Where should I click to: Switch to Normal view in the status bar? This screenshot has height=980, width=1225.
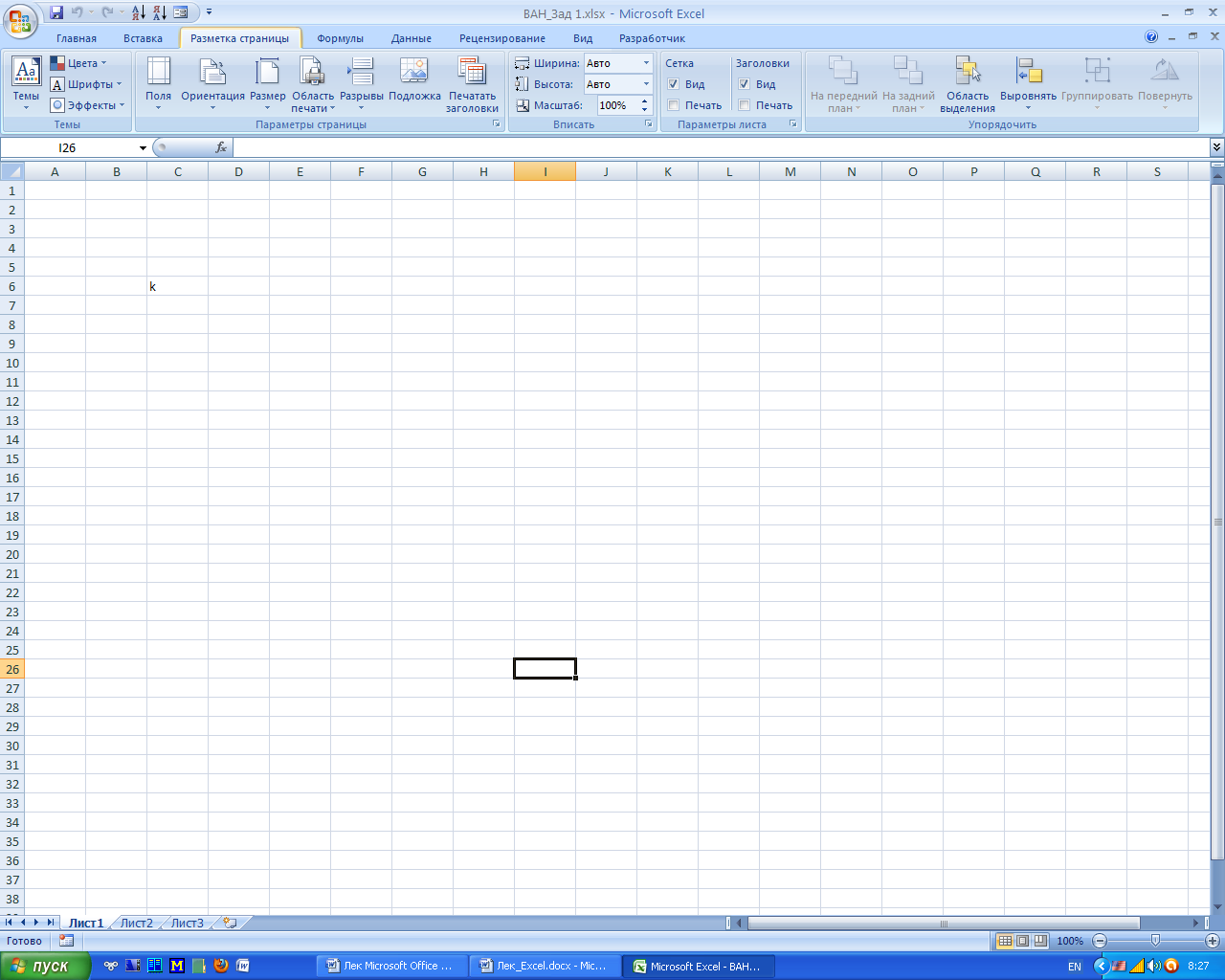1005,941
